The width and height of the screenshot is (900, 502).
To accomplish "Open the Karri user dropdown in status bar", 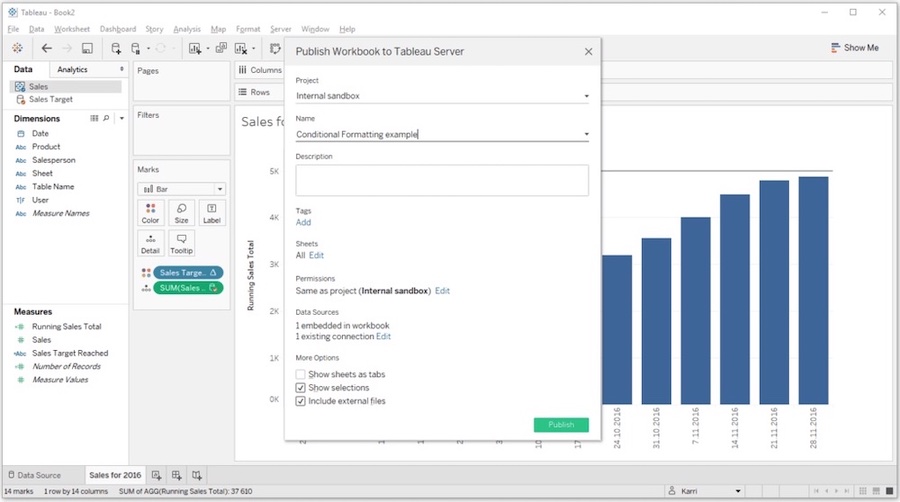I will (x=738, y=491).
